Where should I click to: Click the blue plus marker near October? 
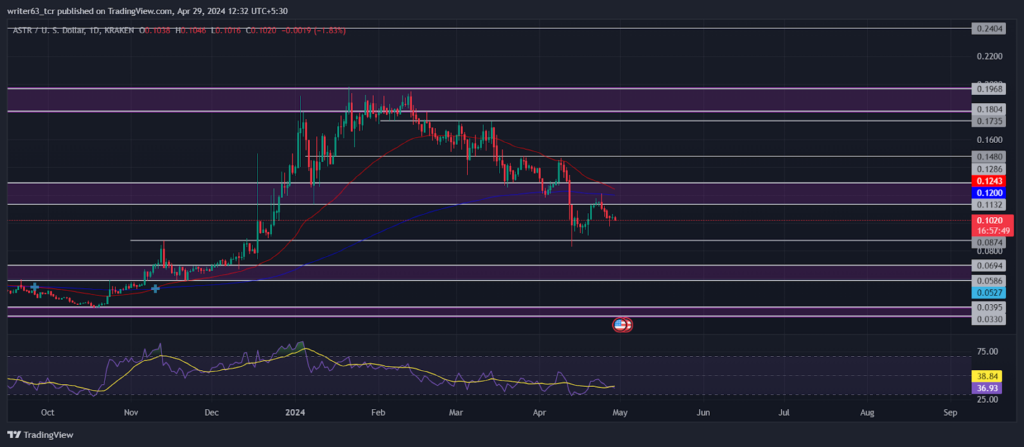[34, 287]
